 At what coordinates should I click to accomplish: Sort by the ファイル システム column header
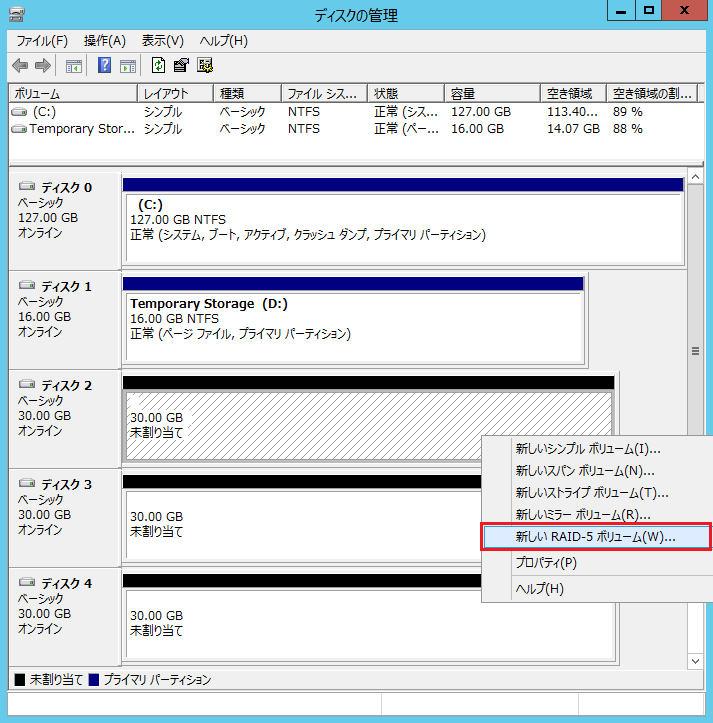point(325,94)
